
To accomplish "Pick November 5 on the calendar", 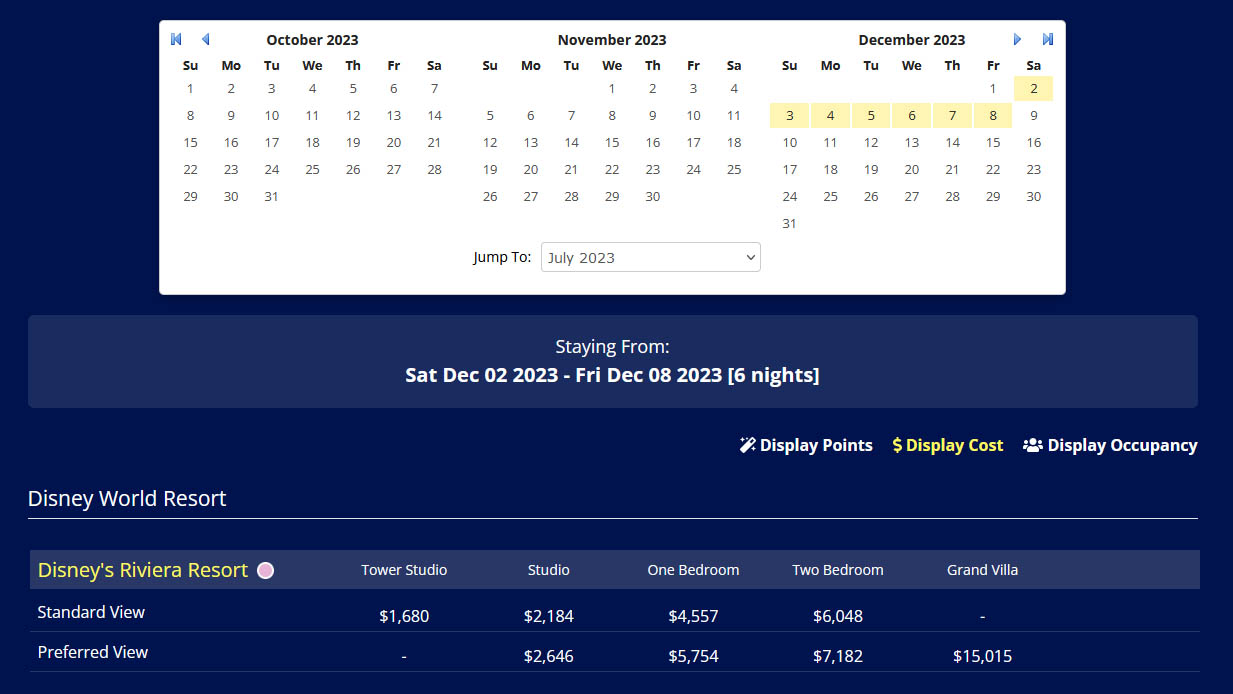I will (490, 116).
